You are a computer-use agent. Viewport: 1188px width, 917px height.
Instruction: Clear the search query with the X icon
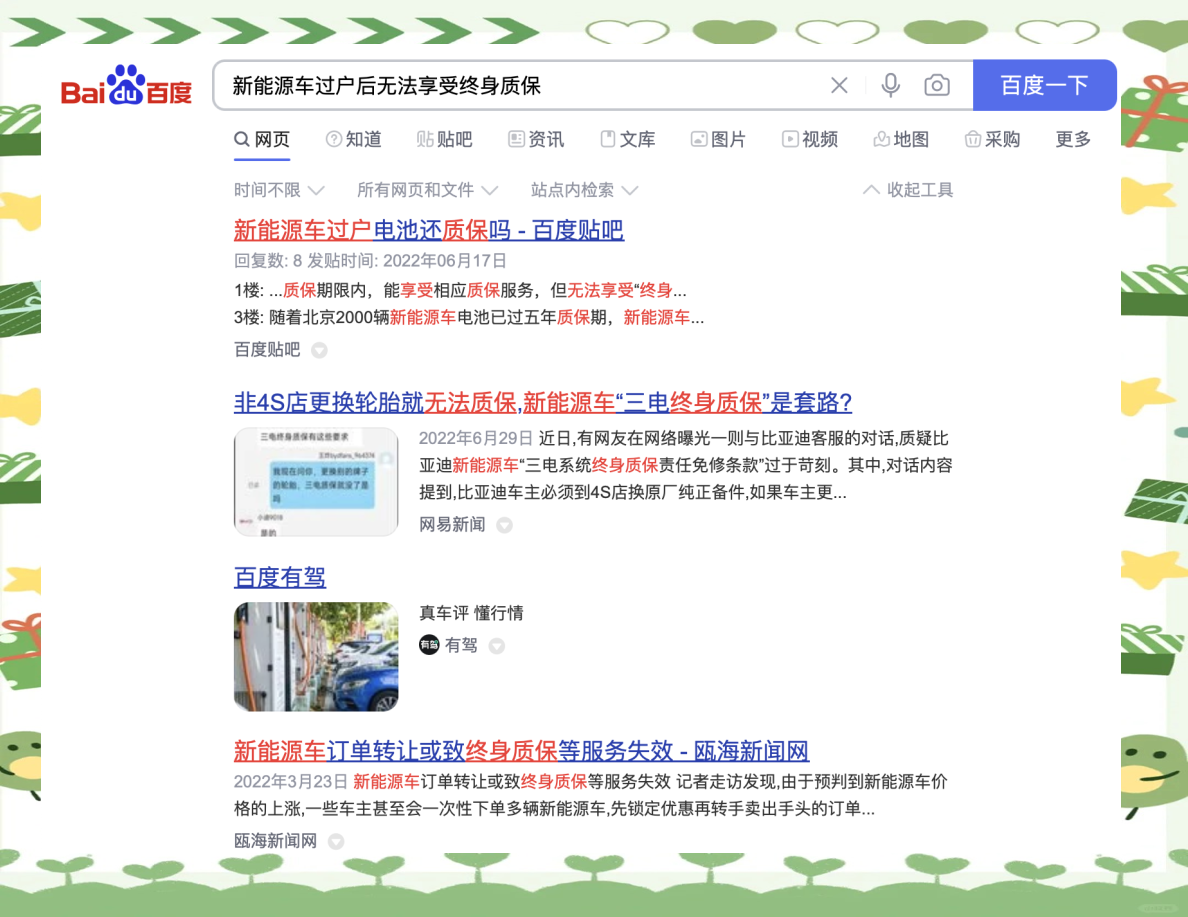839,86
